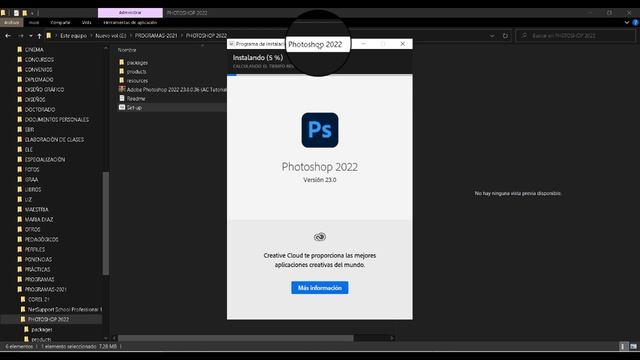Screen dimensions: 640x360
Task: Refresh the current folder view
Action: 505,36
